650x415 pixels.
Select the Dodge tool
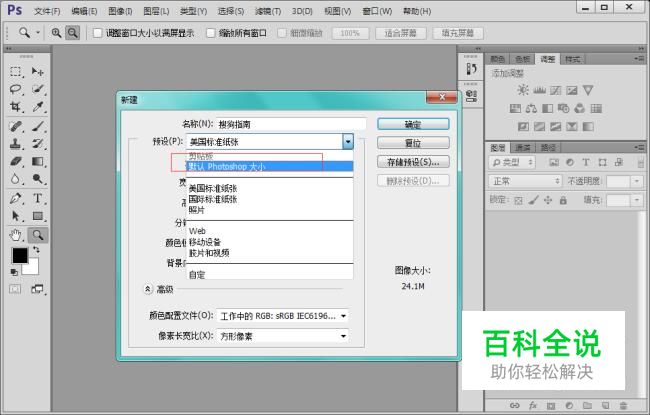(x=38, y=179)
